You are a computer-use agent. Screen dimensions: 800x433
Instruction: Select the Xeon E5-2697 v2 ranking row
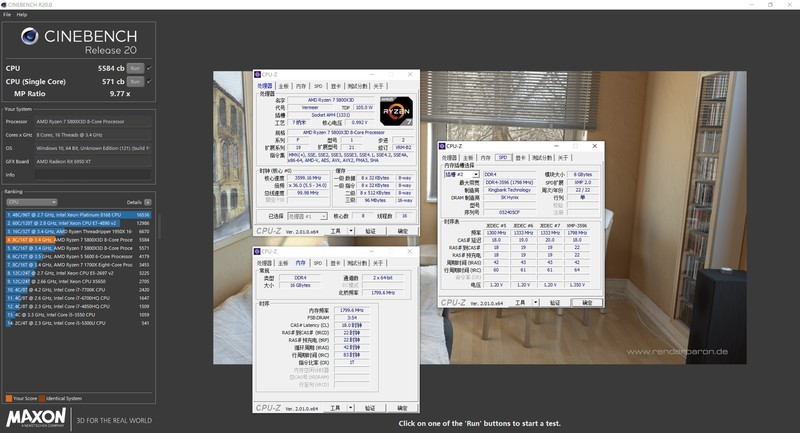coord(79,273)
